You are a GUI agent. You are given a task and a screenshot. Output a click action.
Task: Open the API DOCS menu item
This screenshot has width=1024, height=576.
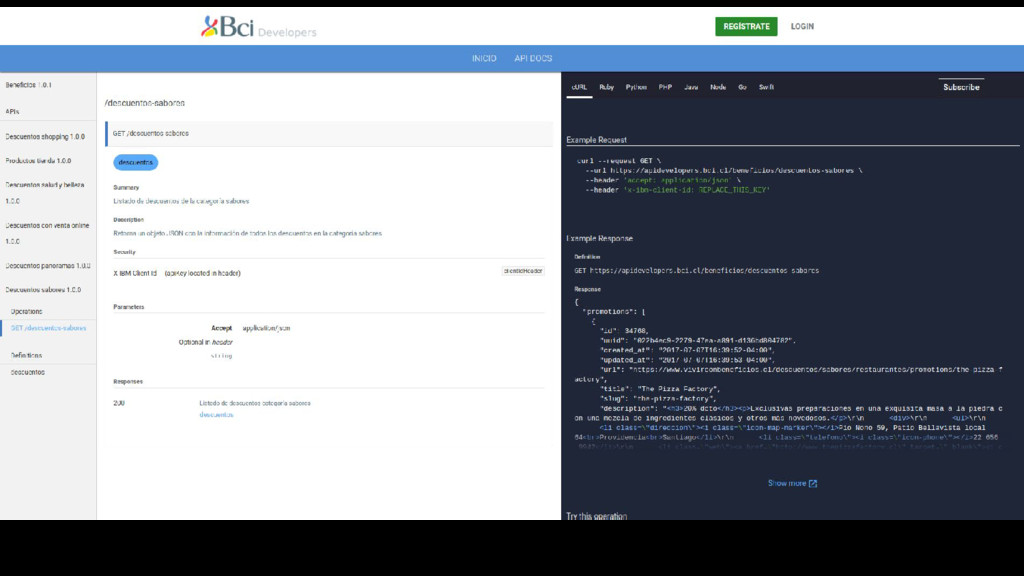tap(533, 58)
